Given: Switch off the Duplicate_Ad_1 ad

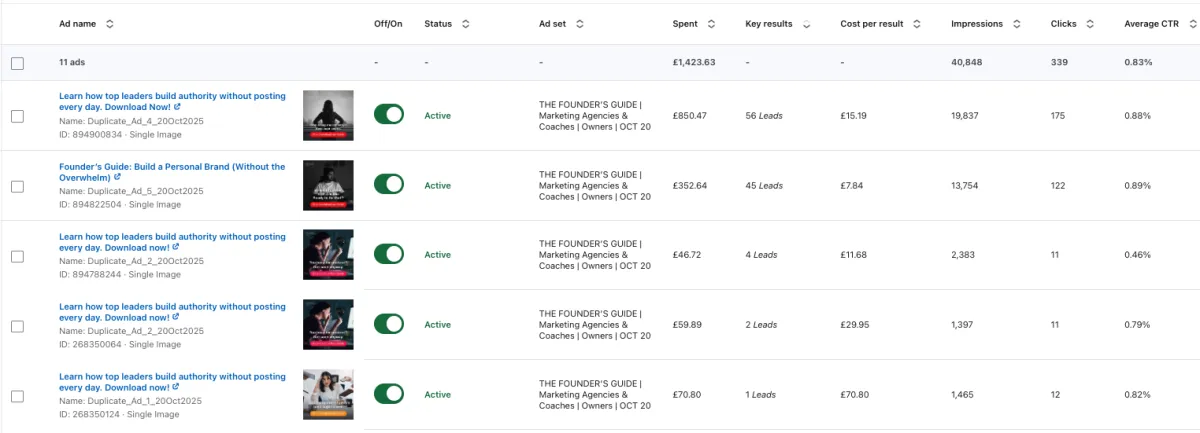Looking at the screenshot, I should tap(388, 395).
